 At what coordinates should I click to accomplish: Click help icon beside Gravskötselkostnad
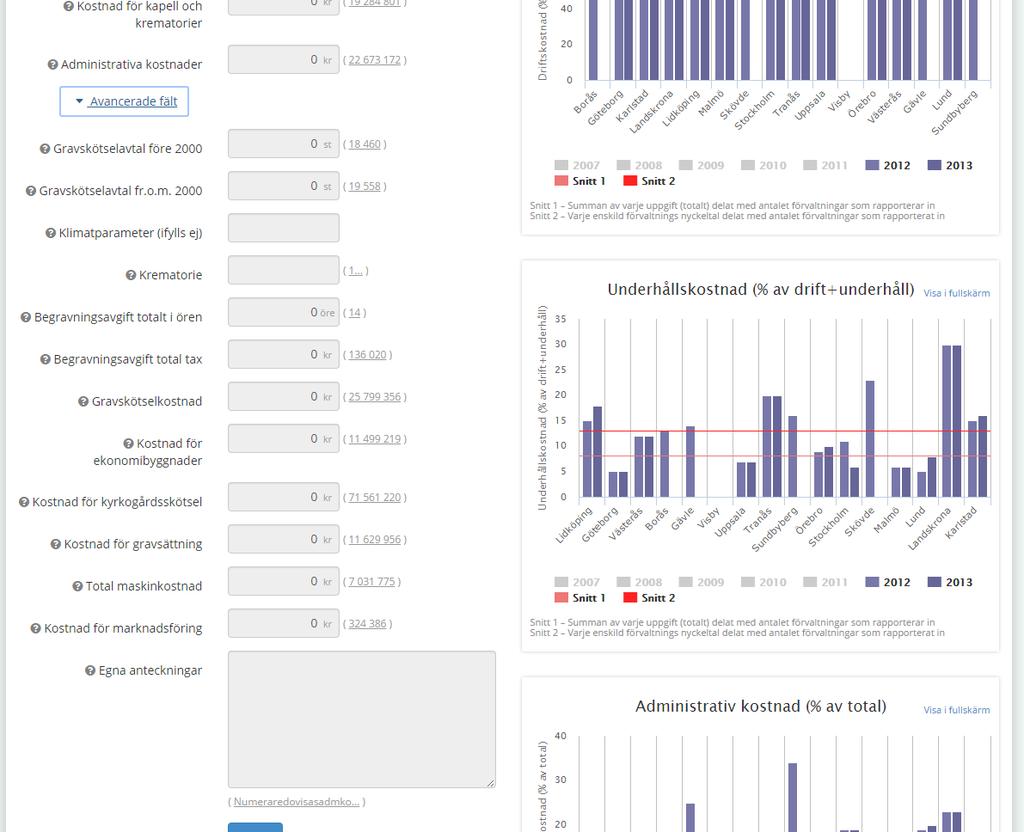pos(83,402)
